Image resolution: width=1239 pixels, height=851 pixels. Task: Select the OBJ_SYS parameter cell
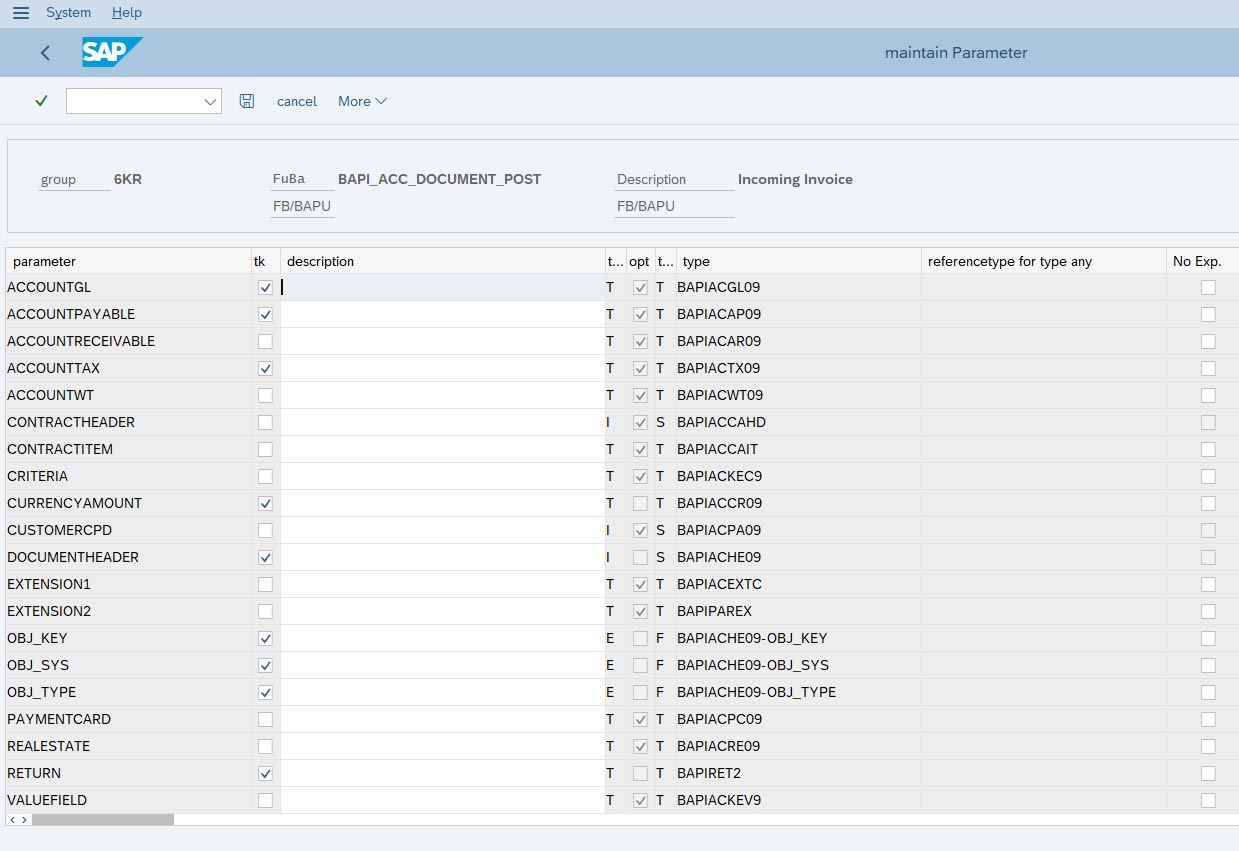click(x=128, y=665)
